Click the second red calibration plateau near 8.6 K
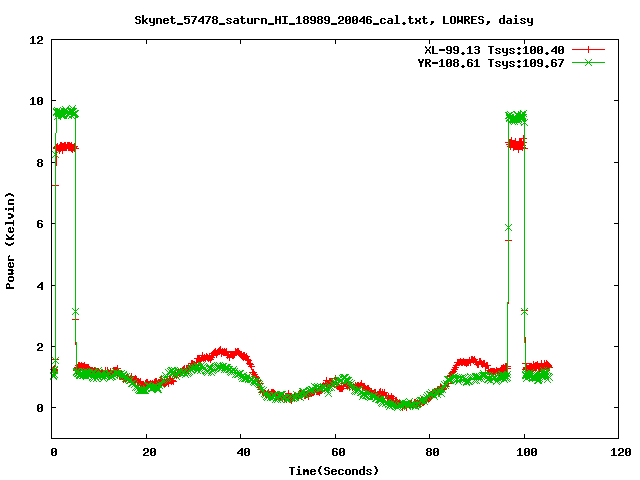 516,144
